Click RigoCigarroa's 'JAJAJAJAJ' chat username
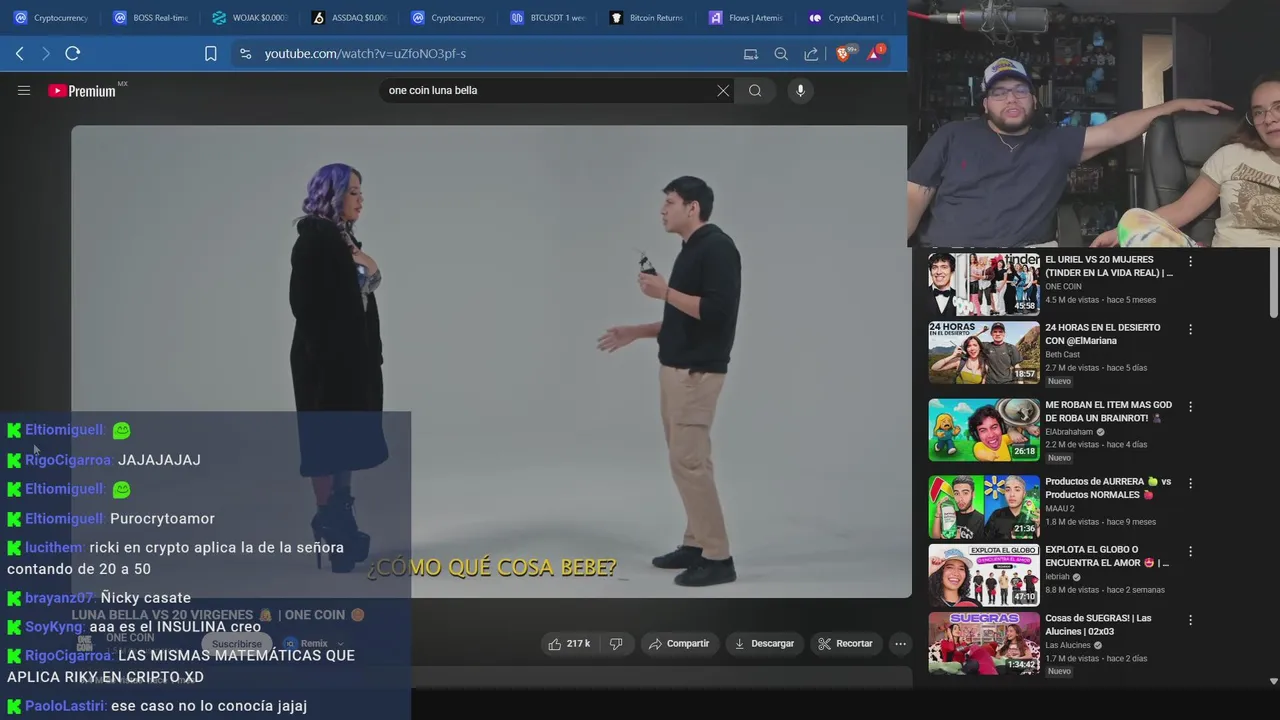This screenshot has width=1280, height=720. (68, 460)
